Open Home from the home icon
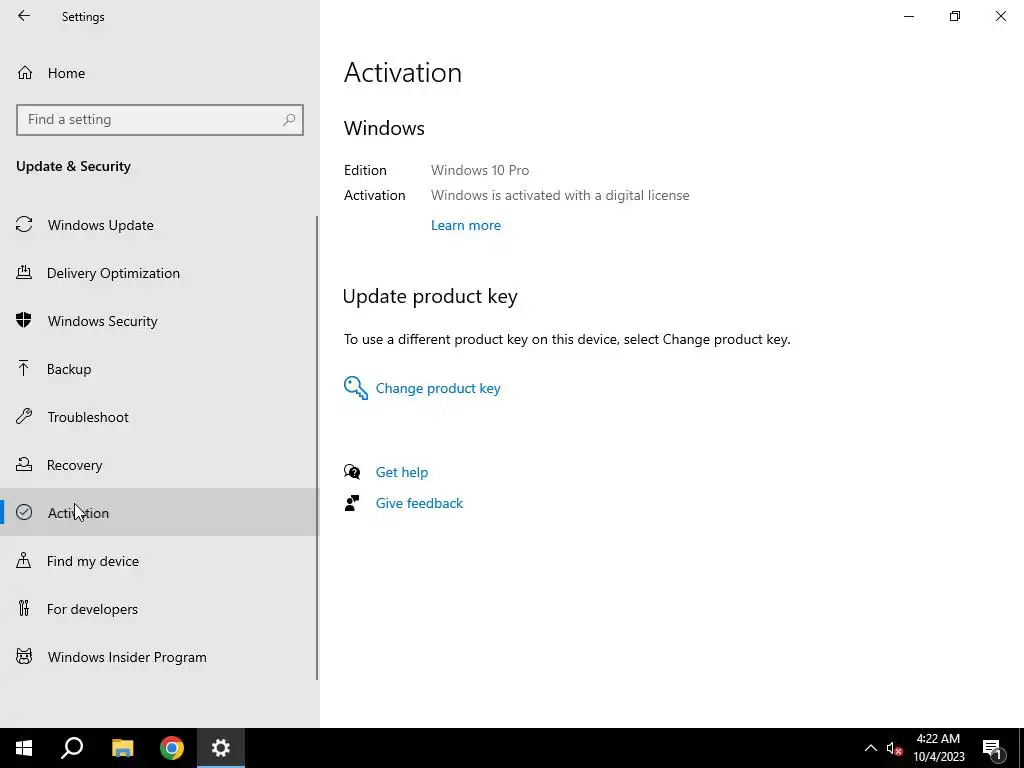Image resolution: width=1024 pixels, height=768 pixels. coord(25,72)
